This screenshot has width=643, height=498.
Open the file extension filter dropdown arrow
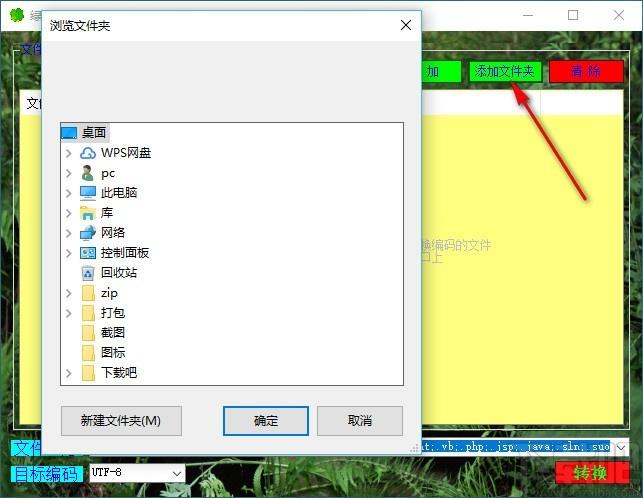[621, 447]
